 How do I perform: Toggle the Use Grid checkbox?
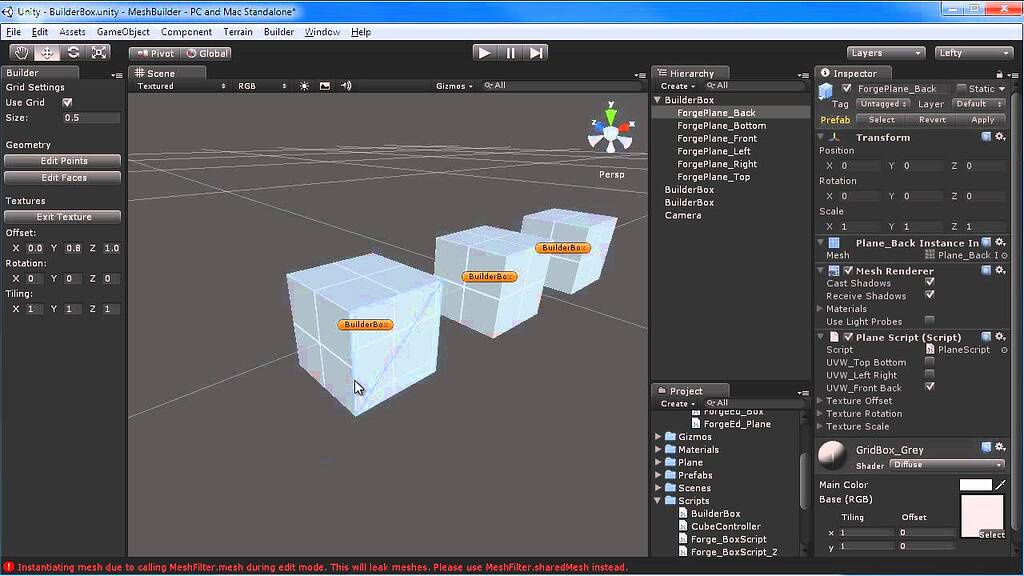coord(68,101)
